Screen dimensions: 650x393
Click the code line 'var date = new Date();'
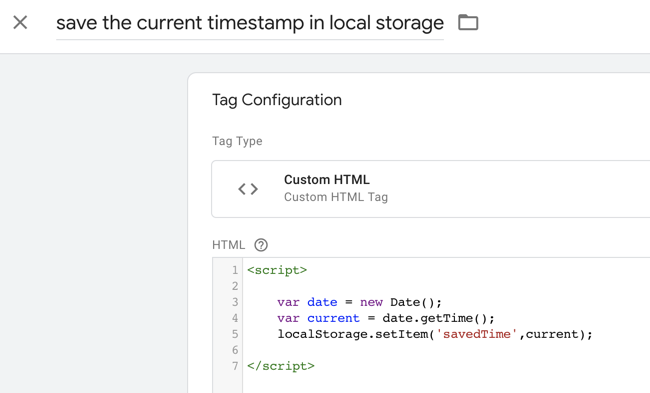click(x=359, y=302)
